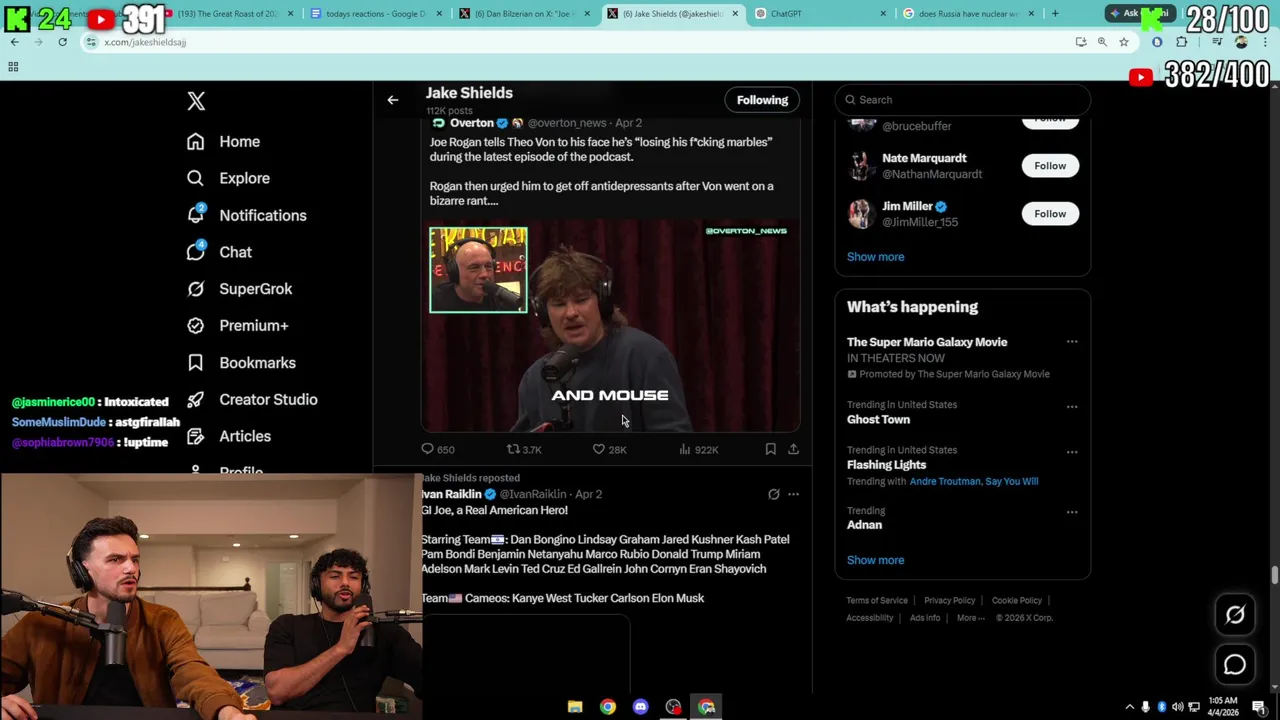Switch to the ChatGPT tab
This screenshot has width=1280, height=720.
(x=820, y=14)
